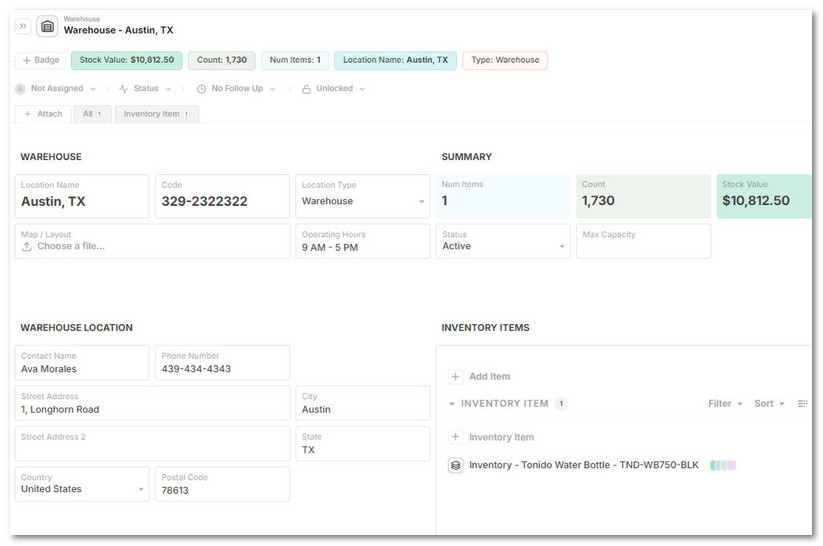This screenshot has width=823, height=546.
Task: Click the Status pulse icon
Action: 123,89
